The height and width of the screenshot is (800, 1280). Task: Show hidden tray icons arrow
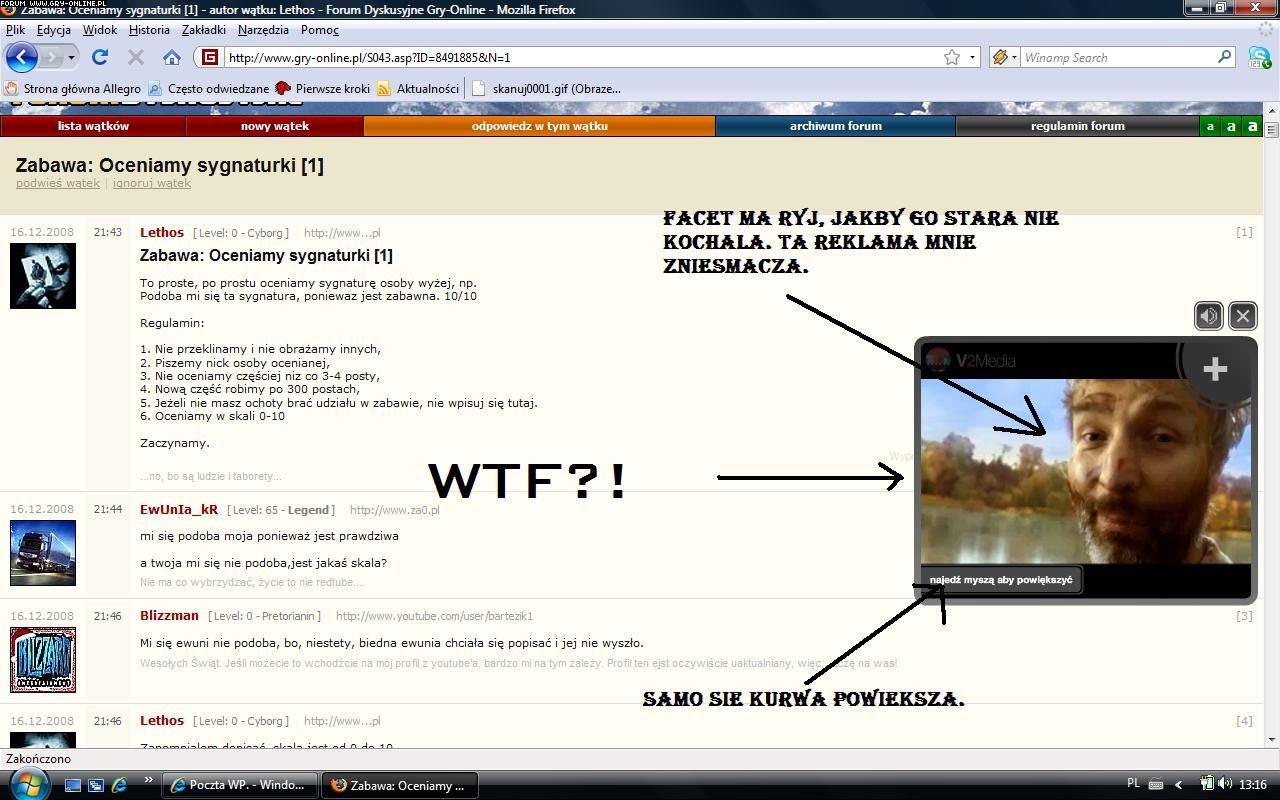coord(1178,785)
